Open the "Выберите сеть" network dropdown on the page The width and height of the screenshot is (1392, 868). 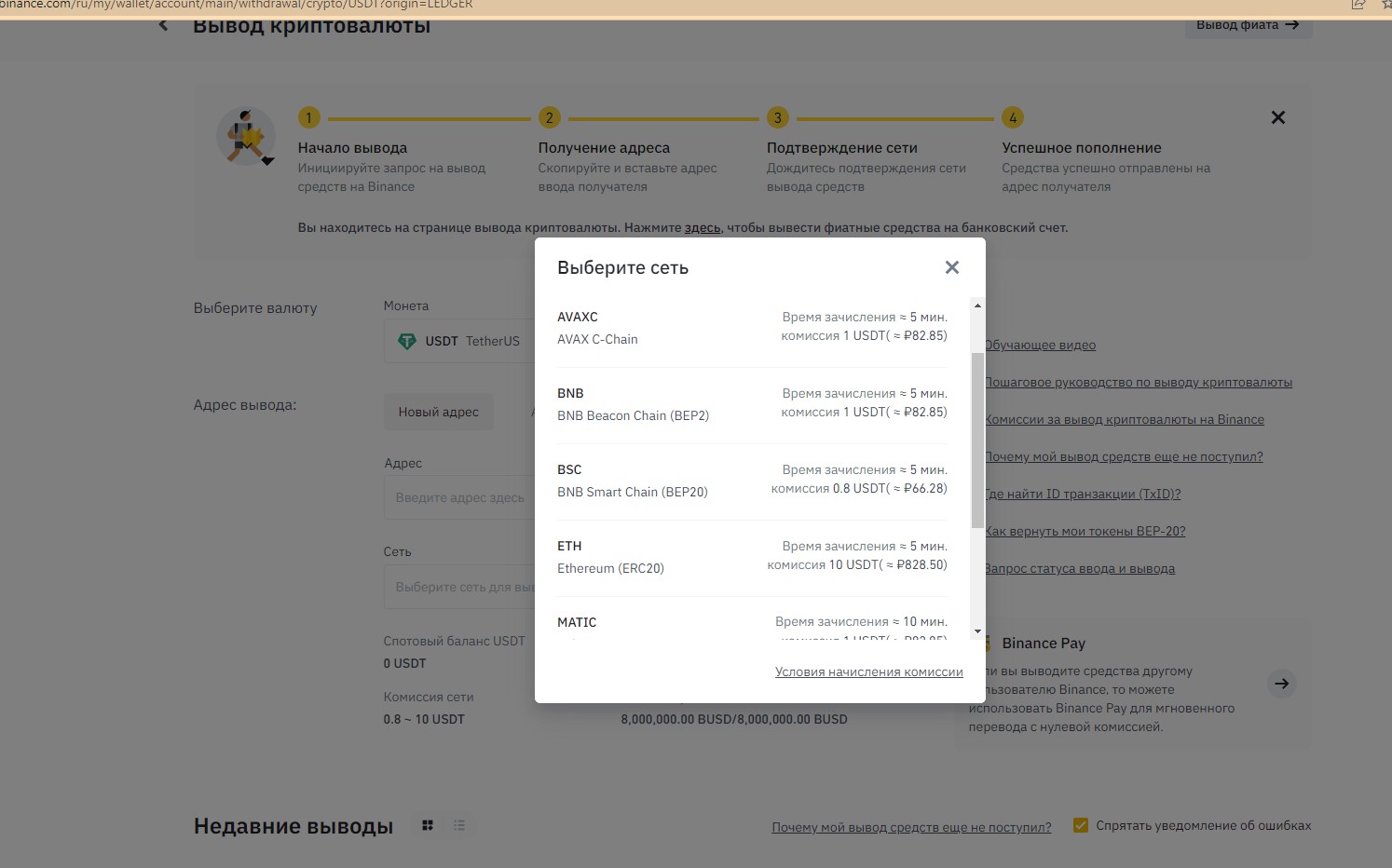[x=459, y=587]
